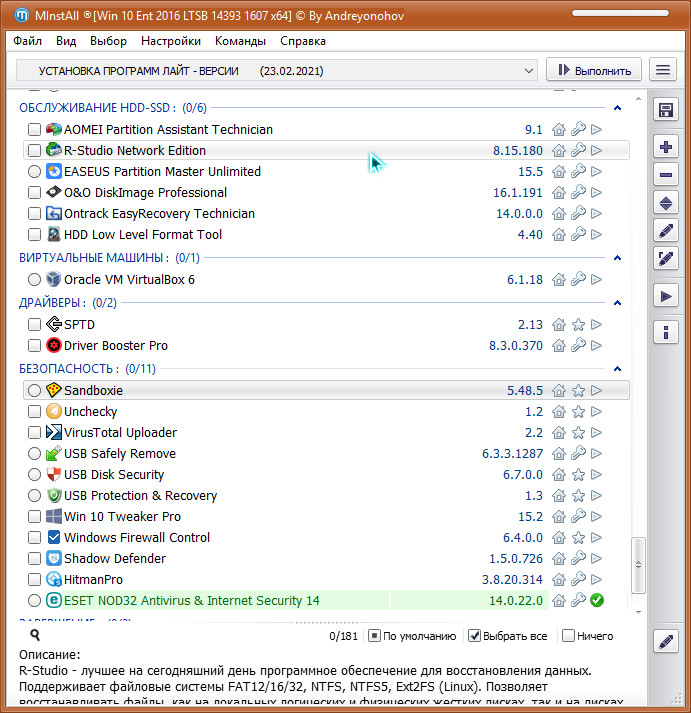Select the HitmanPro row name
This screenshot has height=713, width=691.
[x=94, y=579]
